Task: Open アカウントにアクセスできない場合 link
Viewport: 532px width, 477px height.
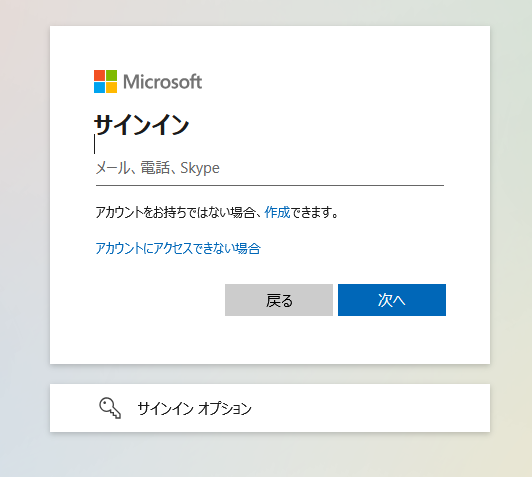Action: [x=178, y=248]
